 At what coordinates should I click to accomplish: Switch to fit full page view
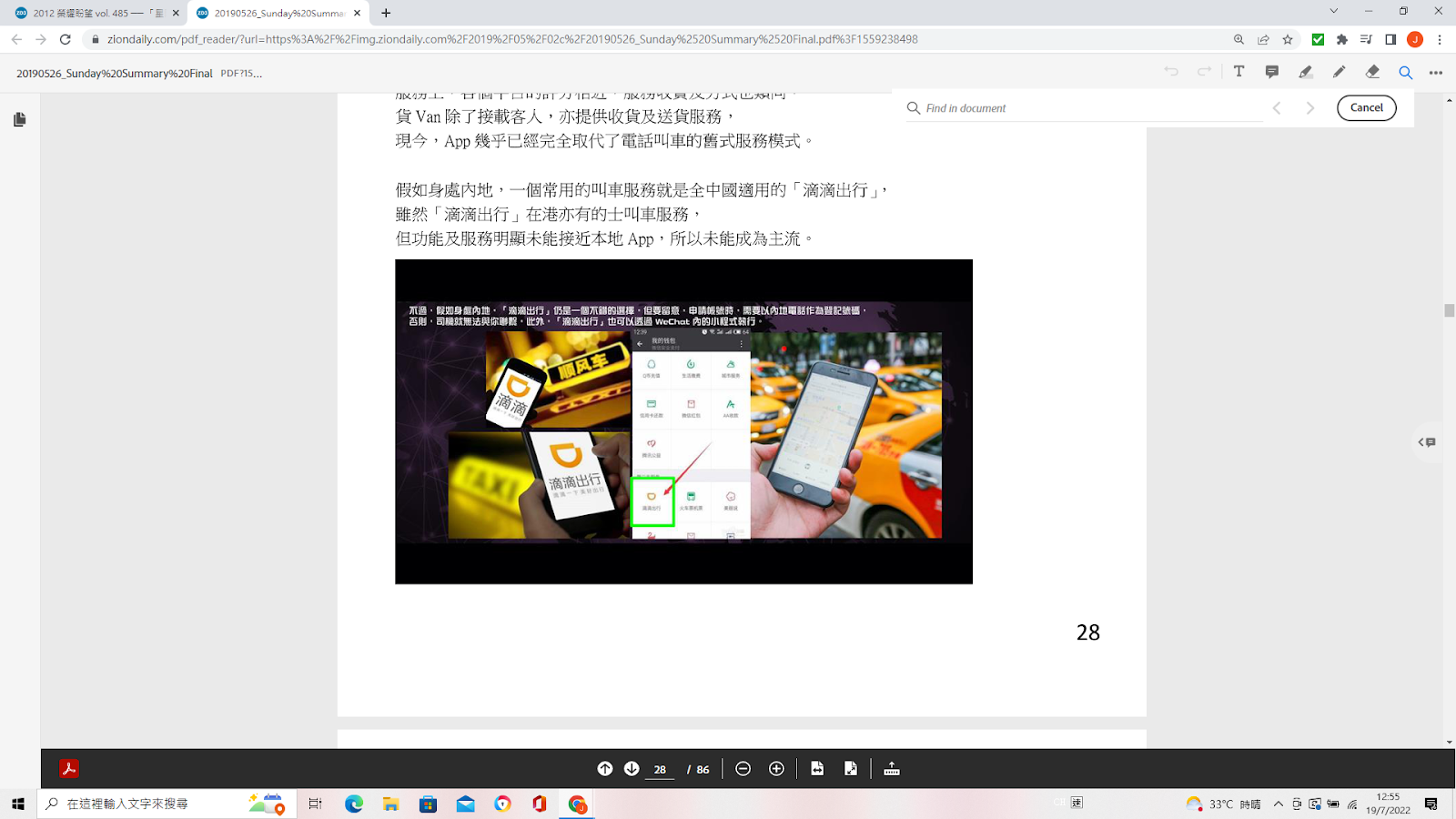pos(851,769)
